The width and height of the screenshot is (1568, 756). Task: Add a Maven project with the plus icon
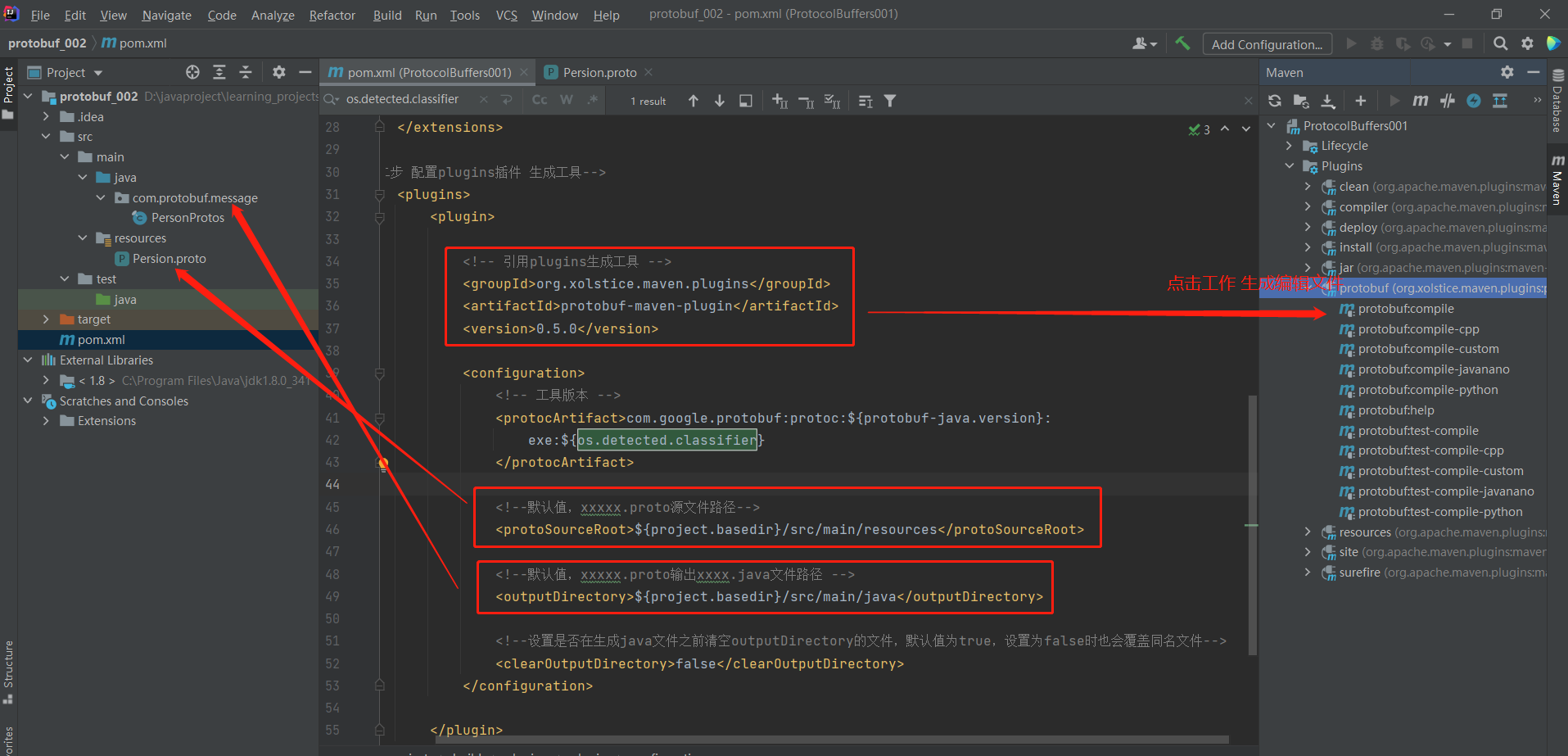pyautogui.click(x=1360, y=100)
